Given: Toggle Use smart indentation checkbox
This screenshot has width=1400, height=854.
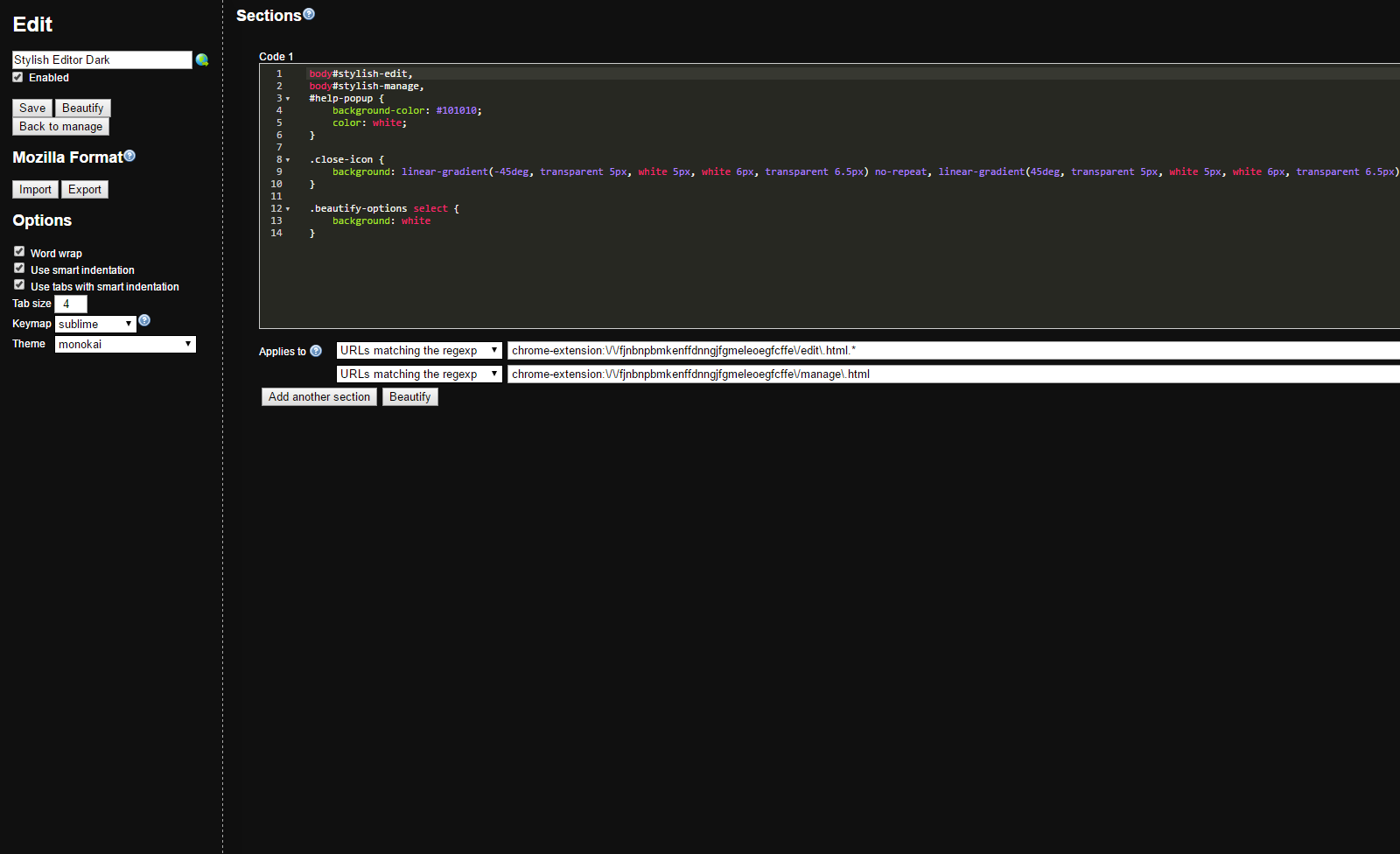Looking at the screenshot, I should click(x=19, y=268).
